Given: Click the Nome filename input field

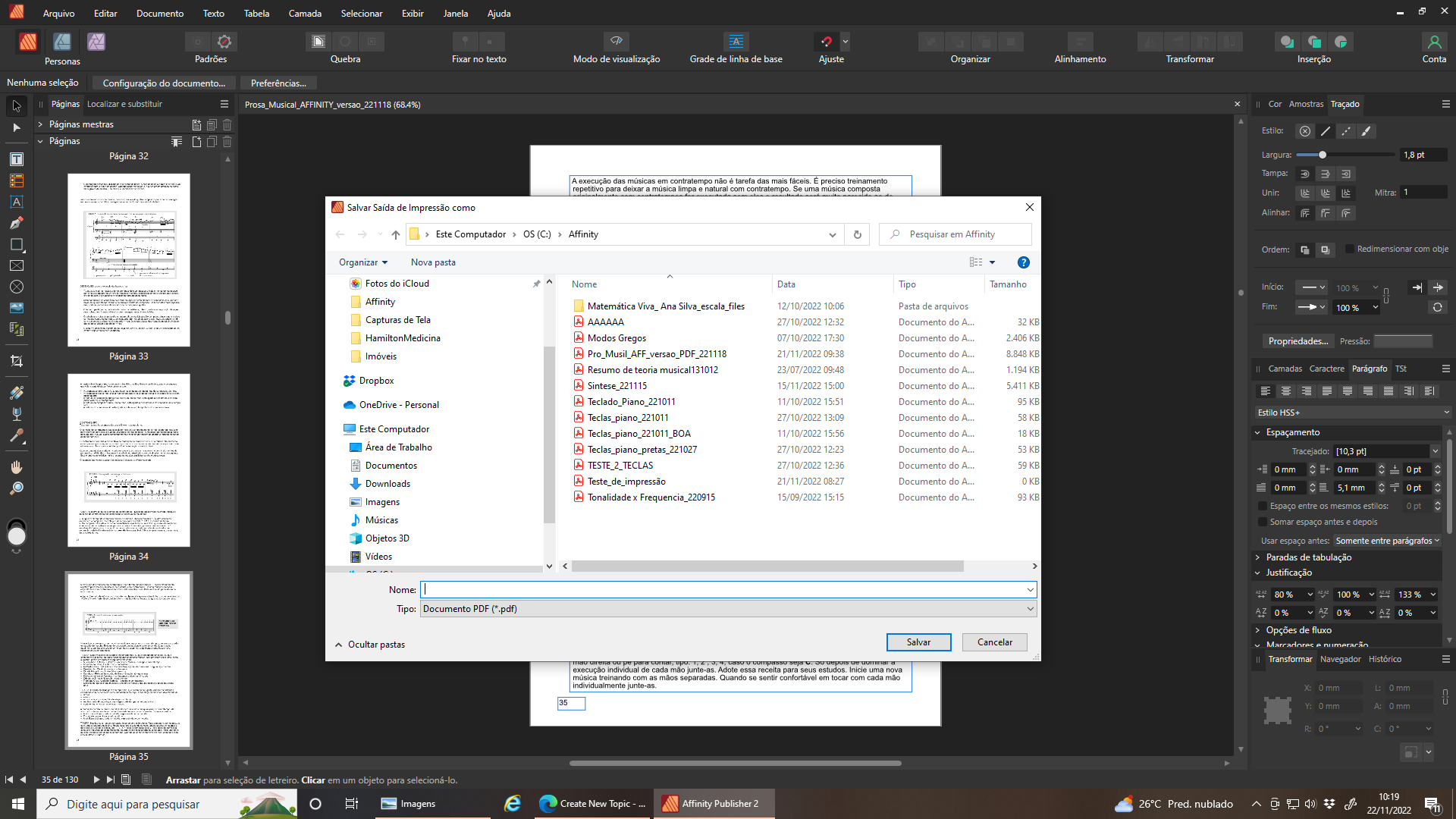Looking at the screenshot, I should pos(728,589).
